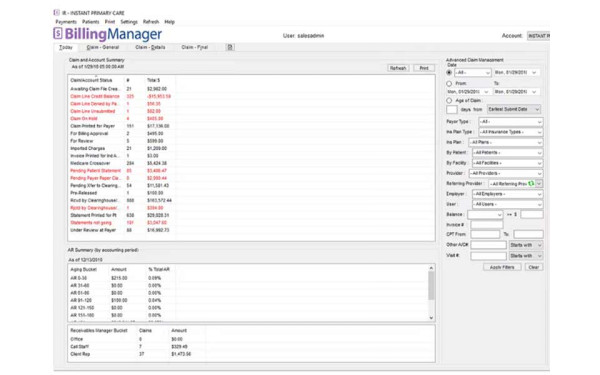This screenshot has width=600, height=375.
Task: Select the From date range radio button
Action: (x=449, y=83)
